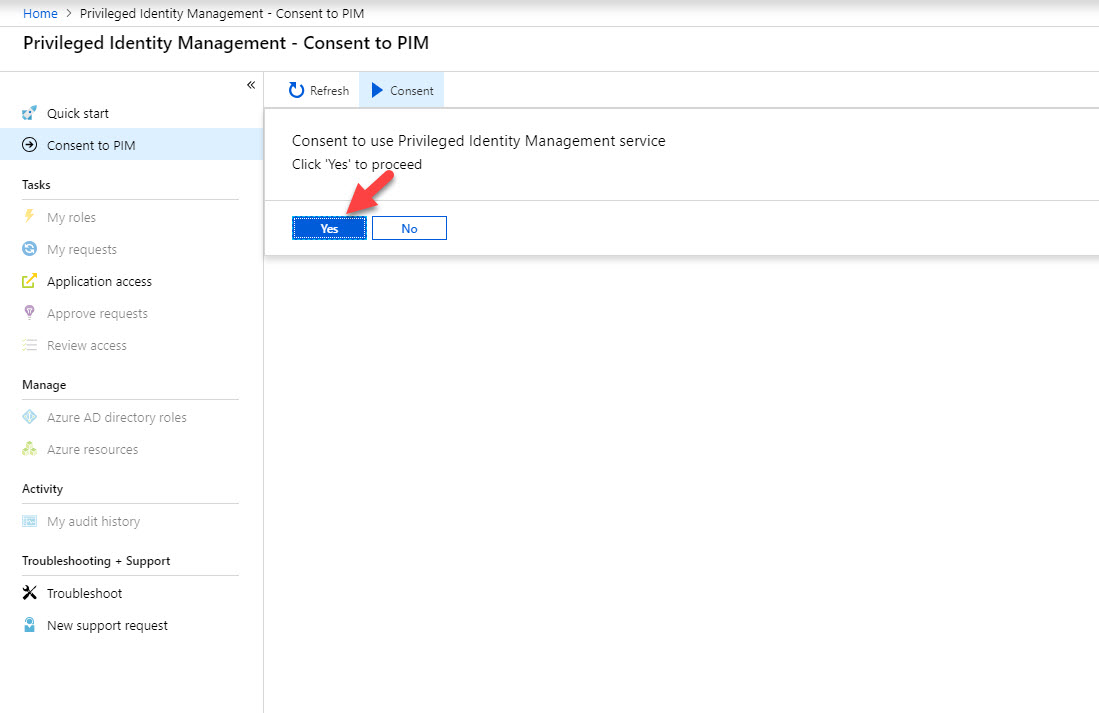The height and width of the screenshot is (713, 1099).
Task: Click the Quick start rocket icon
Action: click(x=29, y=113)
